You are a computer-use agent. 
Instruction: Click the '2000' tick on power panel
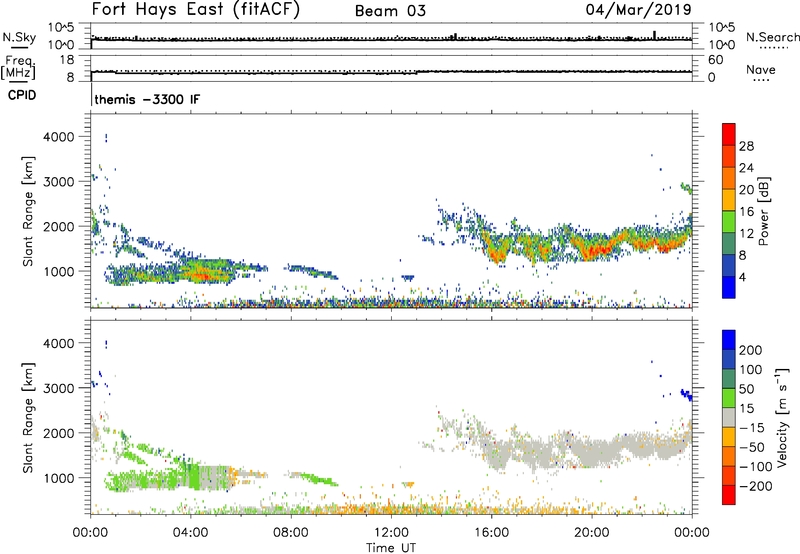tap(58, 226)
